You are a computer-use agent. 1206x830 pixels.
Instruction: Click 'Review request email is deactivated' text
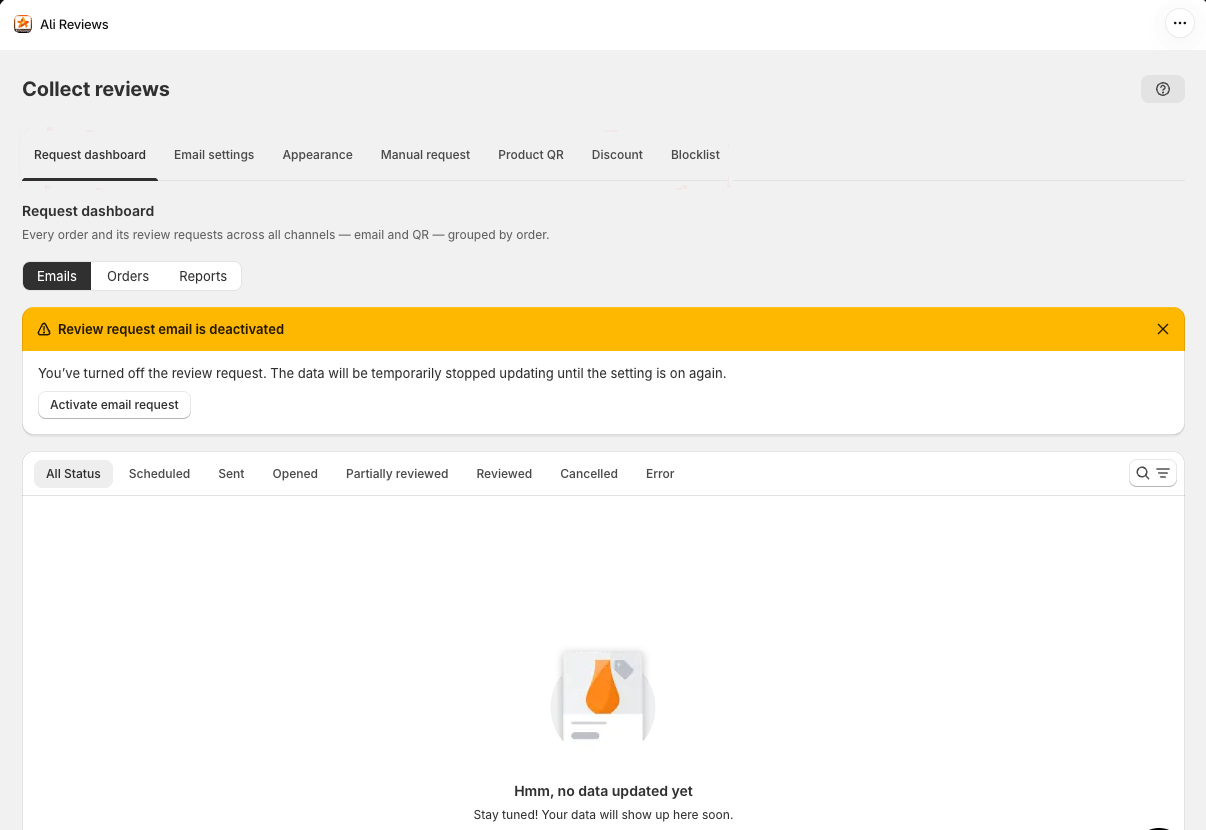click(171, 329)
